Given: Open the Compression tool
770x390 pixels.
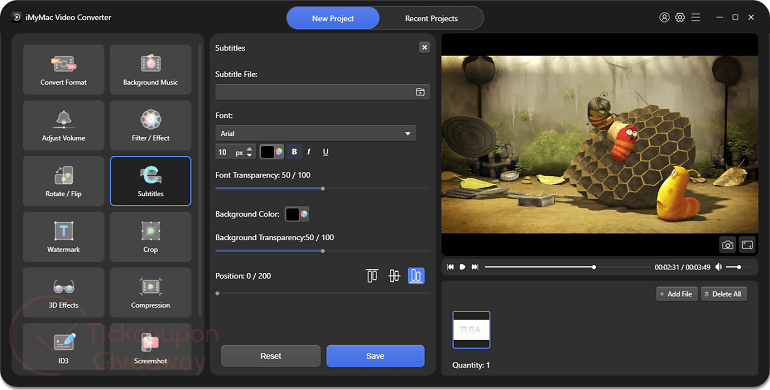Looking at the screenshot, I should click(150, 292).
